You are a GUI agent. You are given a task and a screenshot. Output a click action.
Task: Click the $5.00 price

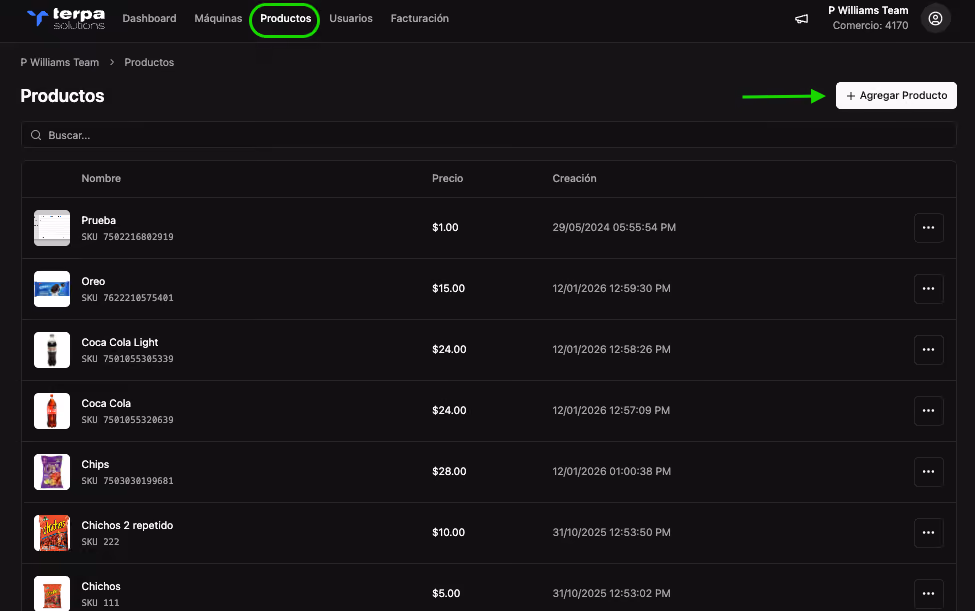tap(446, 593)
